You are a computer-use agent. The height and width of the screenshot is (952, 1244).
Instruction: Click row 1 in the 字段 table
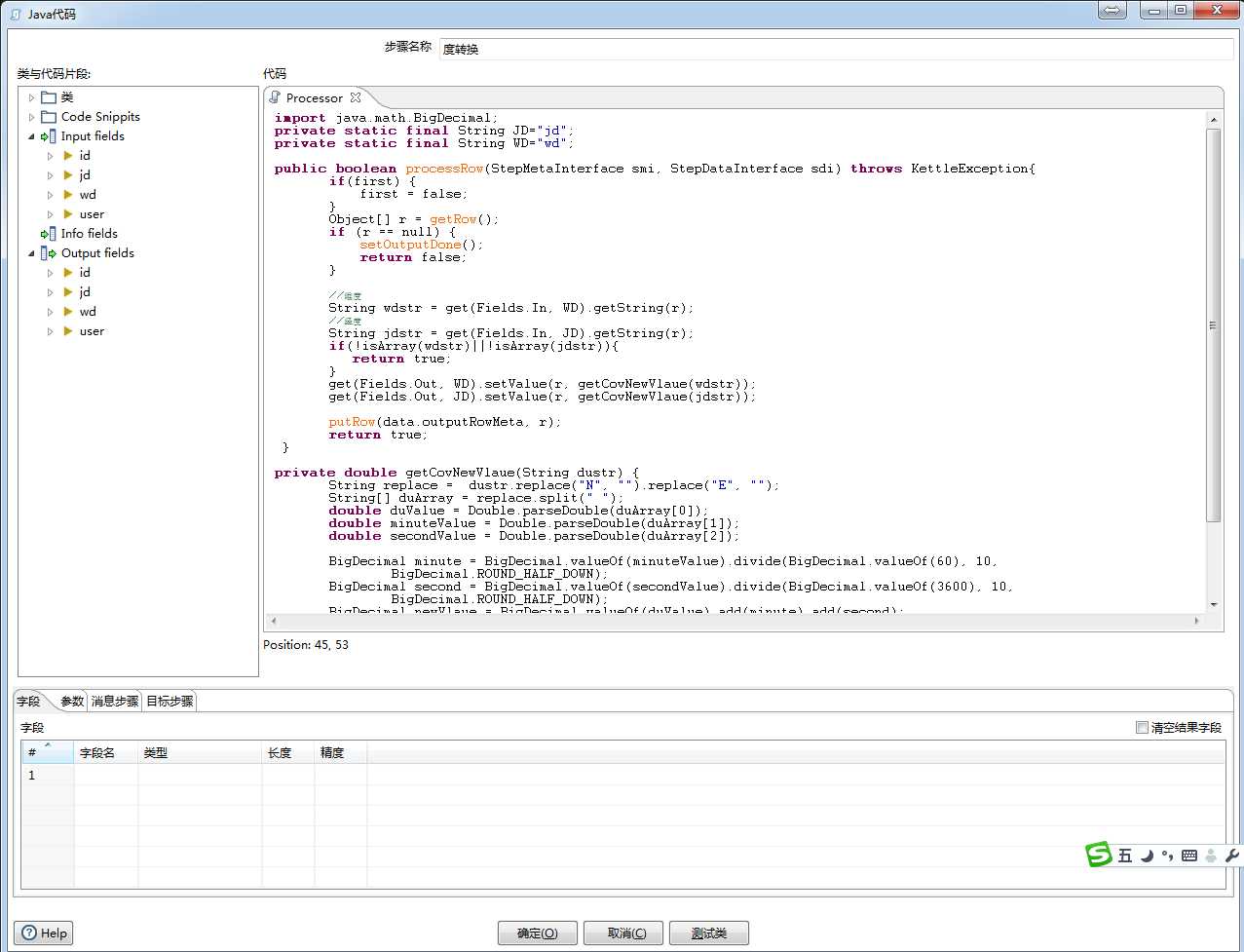(623, 776)
